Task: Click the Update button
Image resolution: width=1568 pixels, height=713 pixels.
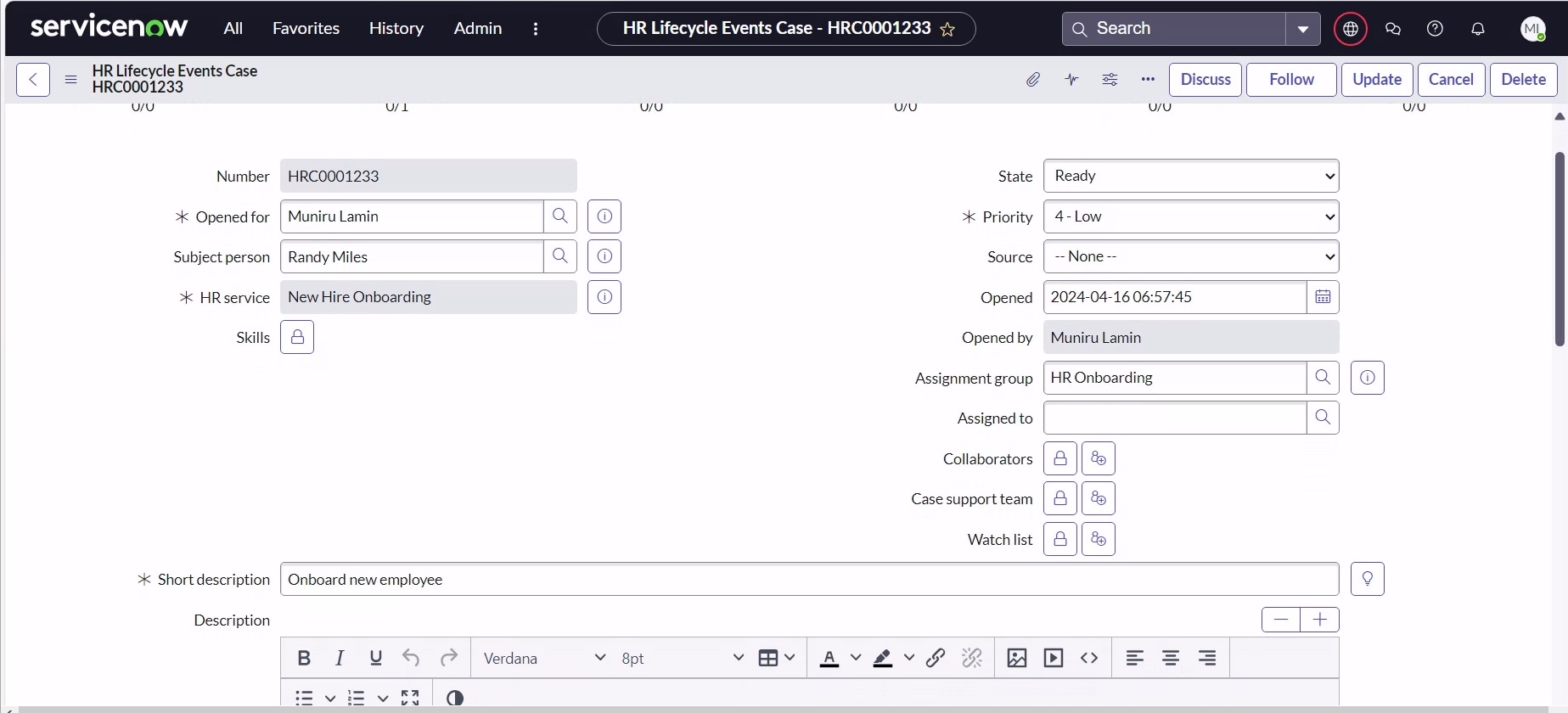Action: pos(1377,80)
